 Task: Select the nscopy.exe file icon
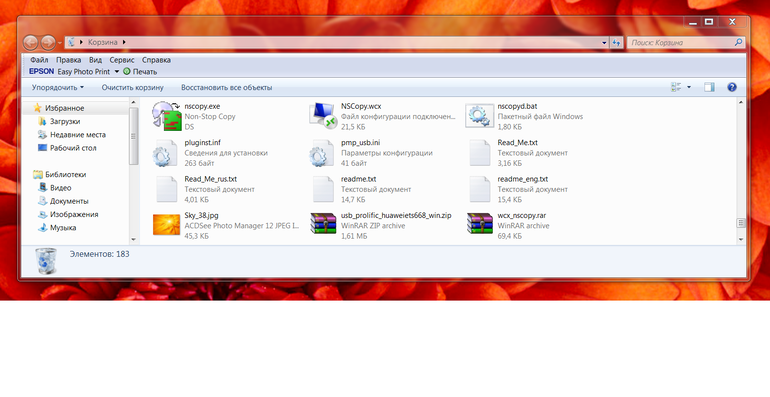[166, 116]
